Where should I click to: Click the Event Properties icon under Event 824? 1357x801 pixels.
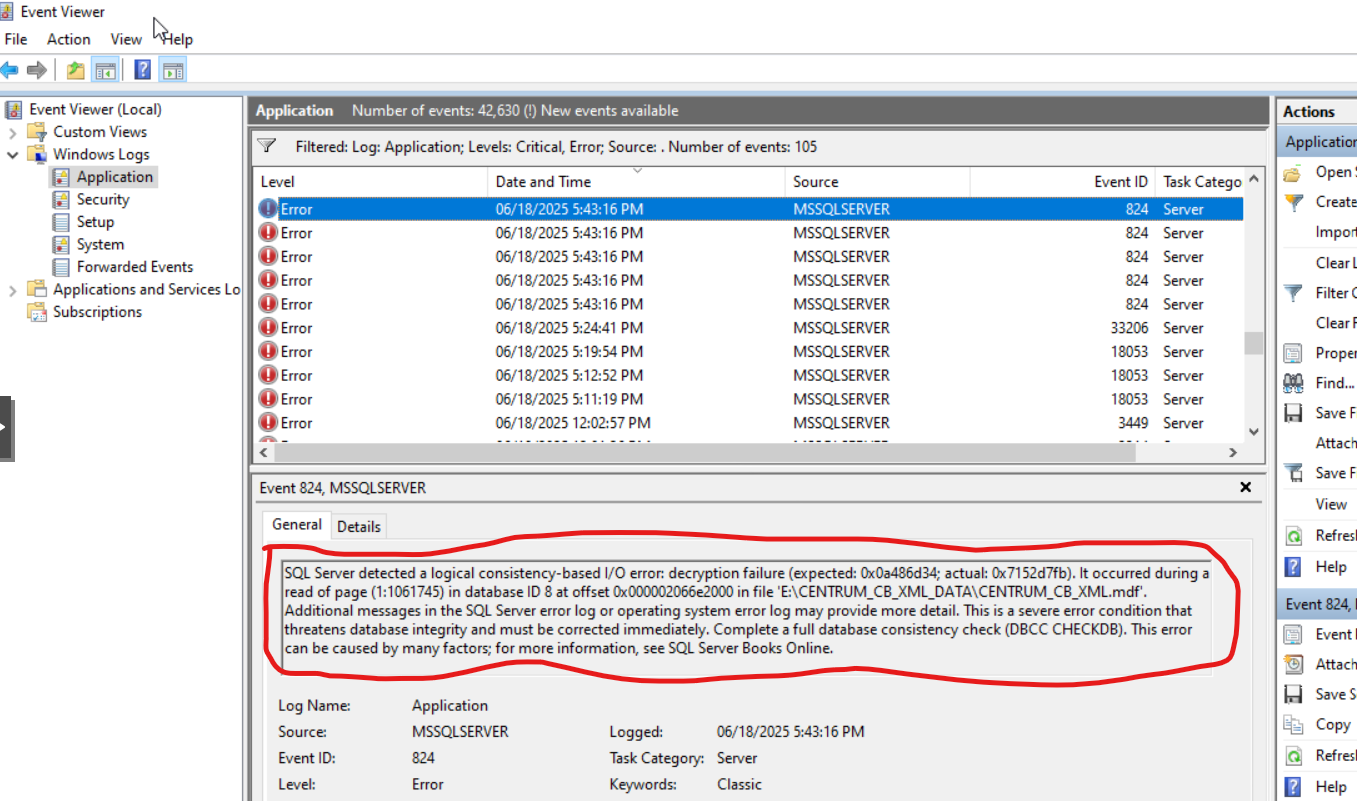click(x=1293, y=634)
